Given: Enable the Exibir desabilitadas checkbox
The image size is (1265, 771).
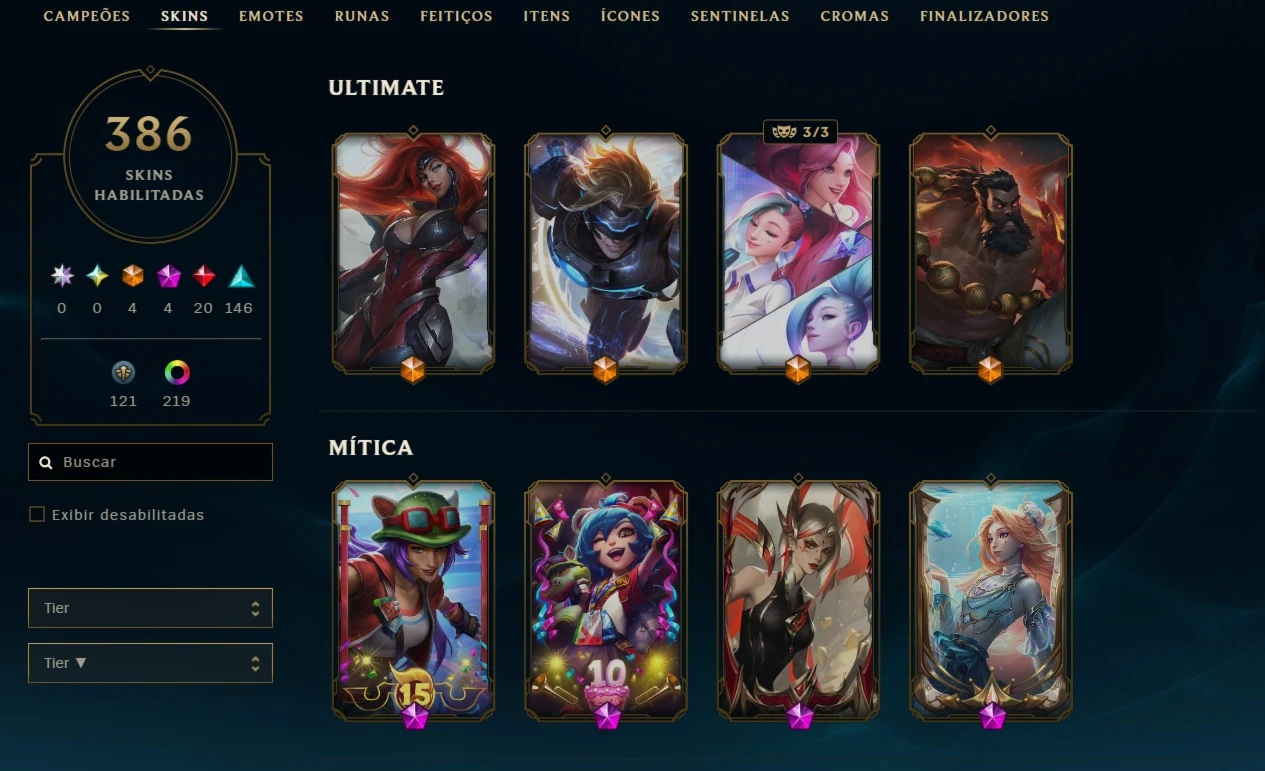Looking at the screenshot, I should 37,514.
